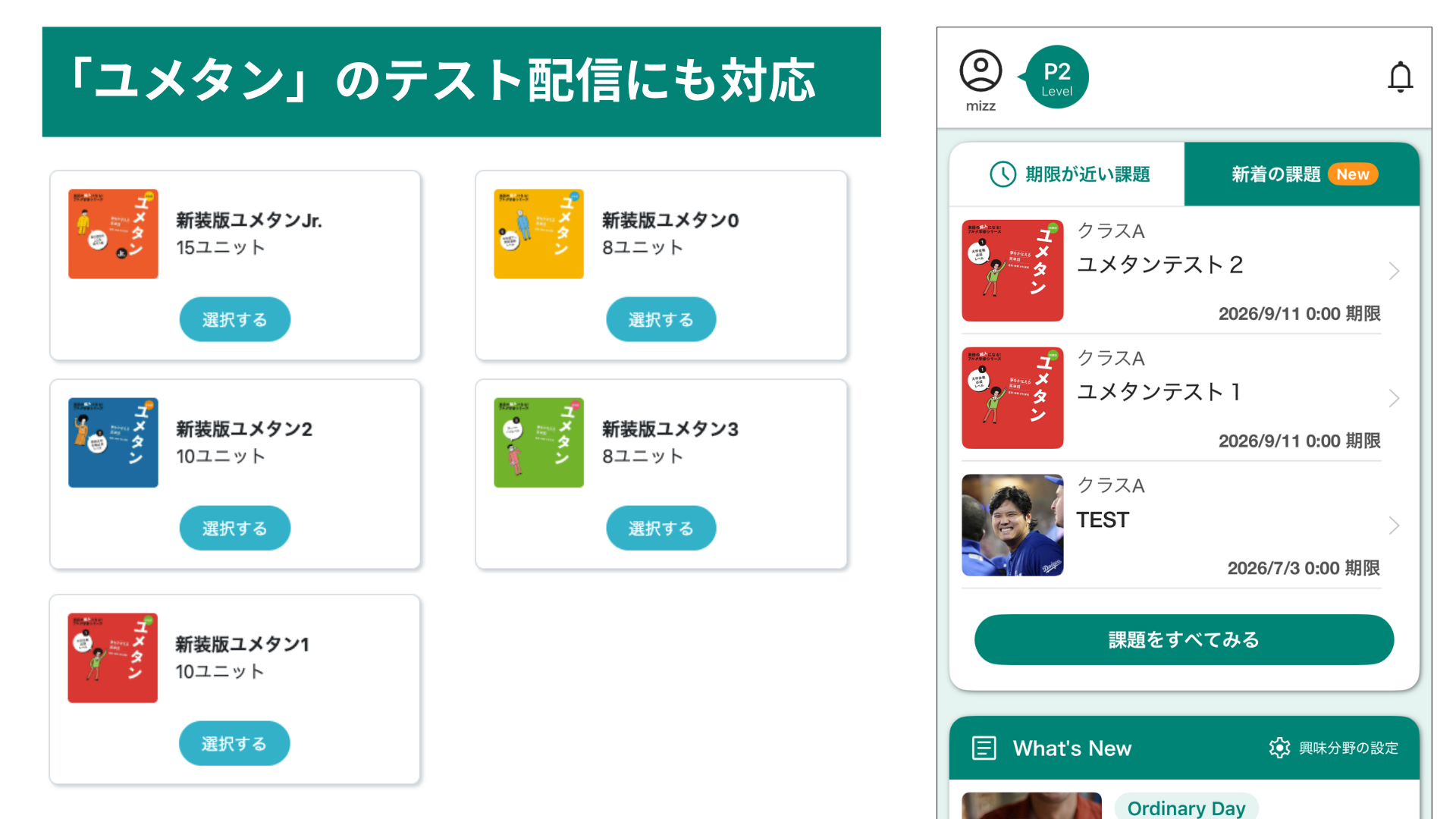Open the mizz user profile icon
This screenshot has height=819, width=1456.
[x=981, y=71]
